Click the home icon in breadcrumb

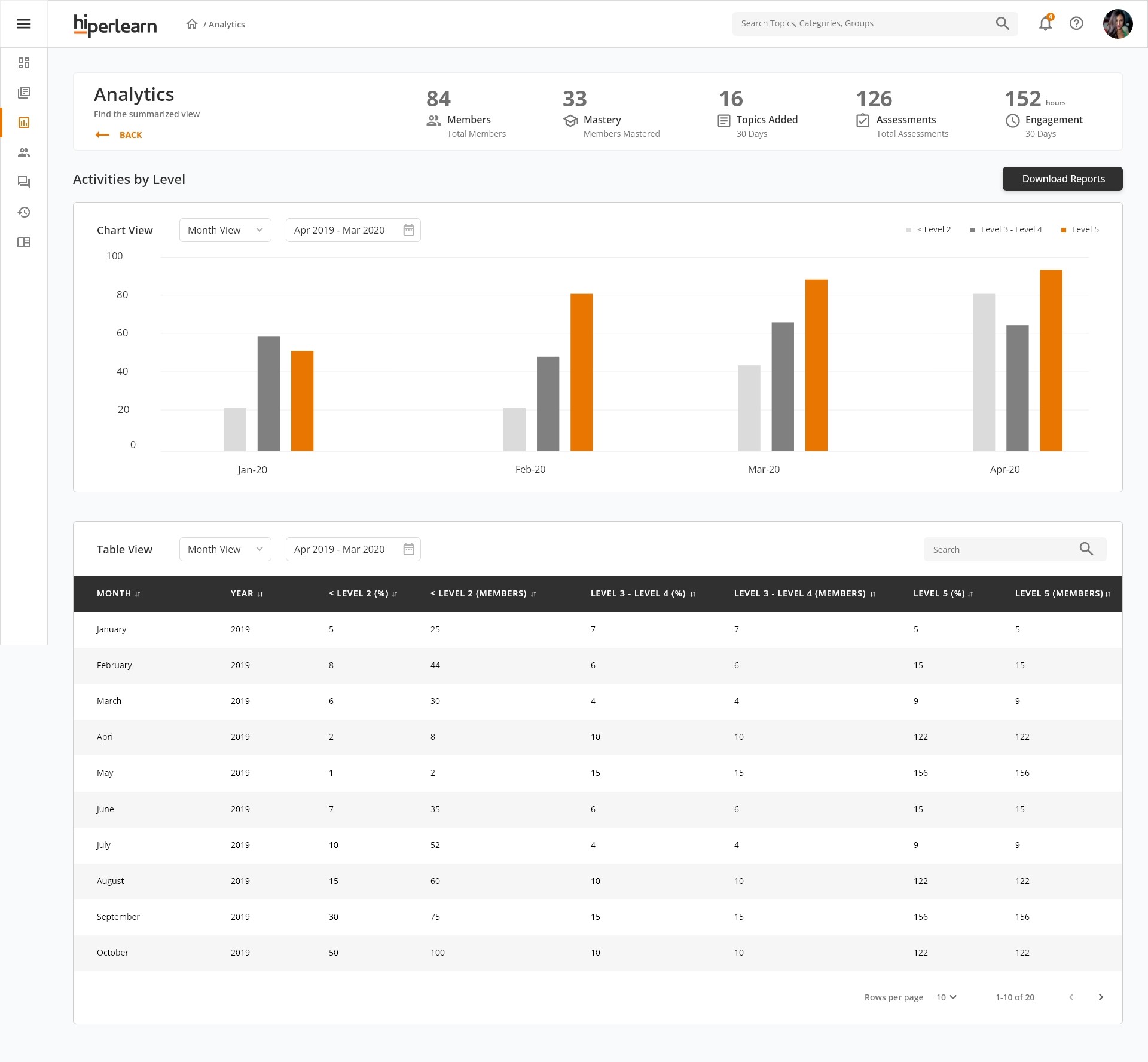point(192,24)
